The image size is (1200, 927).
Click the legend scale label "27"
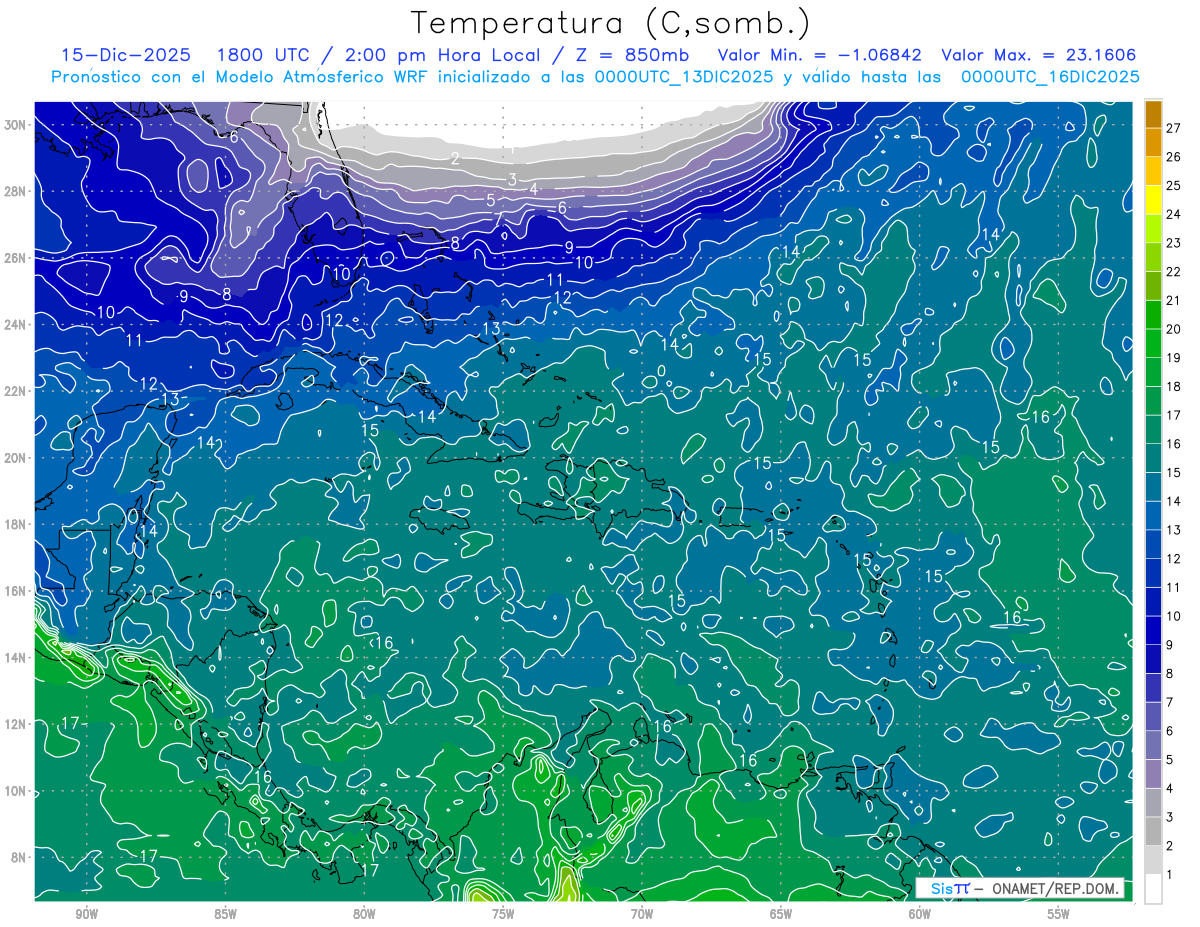[1174, 128]
